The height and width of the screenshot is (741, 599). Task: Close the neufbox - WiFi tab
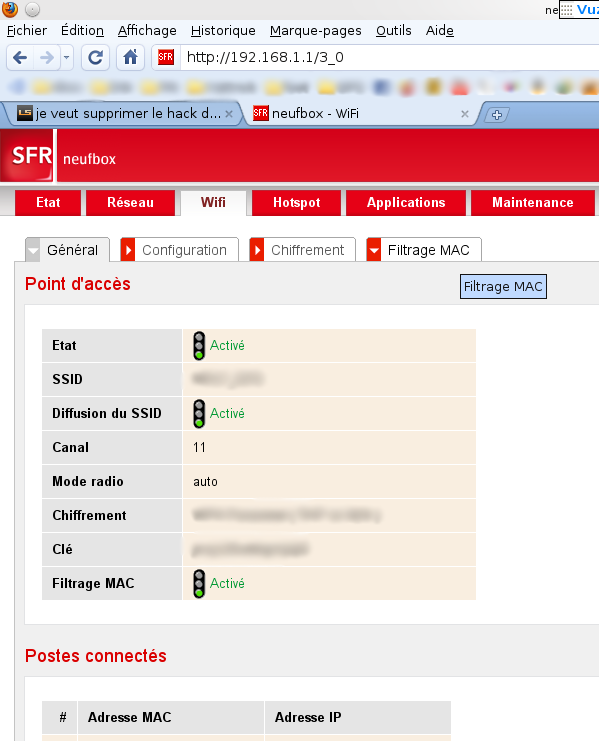pos(465,114)
